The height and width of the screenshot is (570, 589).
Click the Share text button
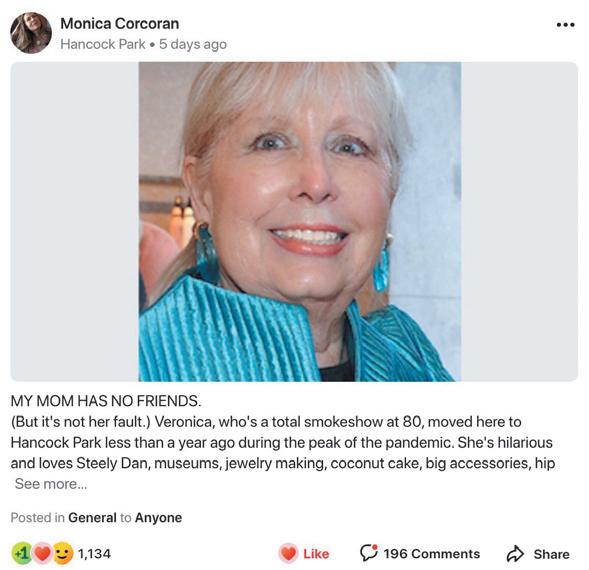pos(551,554)
